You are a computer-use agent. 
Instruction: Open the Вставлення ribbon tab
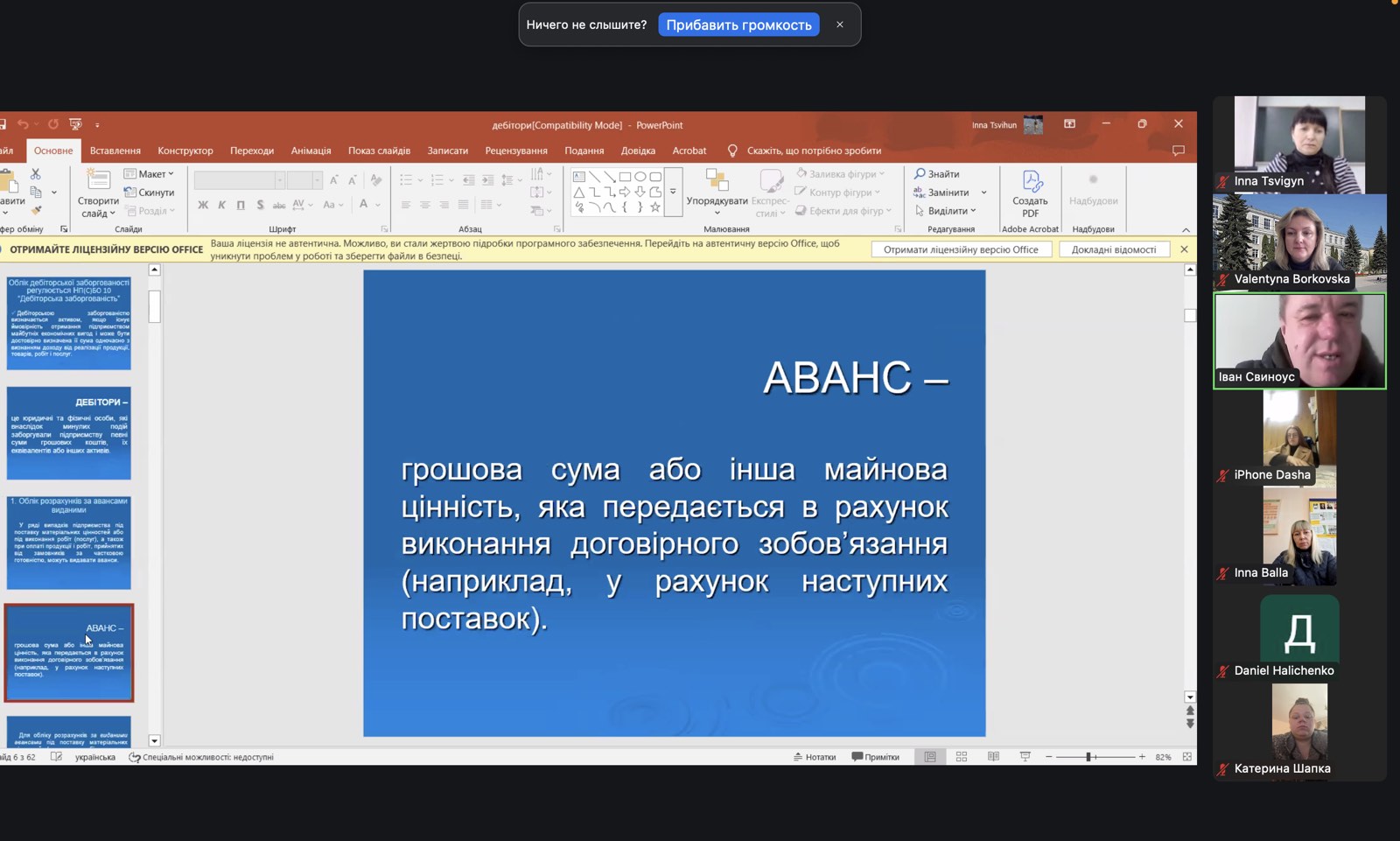pyautogui.click(x=115, y=151)
